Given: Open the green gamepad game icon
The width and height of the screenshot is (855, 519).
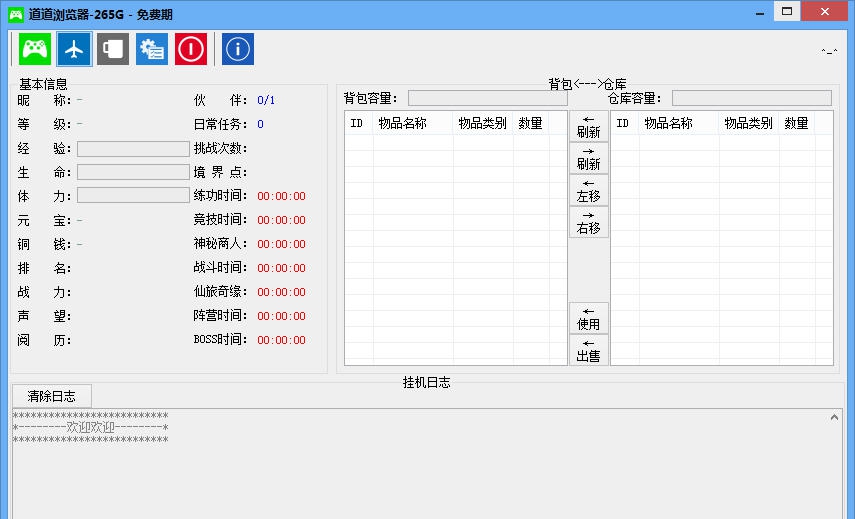Looking at the screenshot, I should [x=35, y=49].
